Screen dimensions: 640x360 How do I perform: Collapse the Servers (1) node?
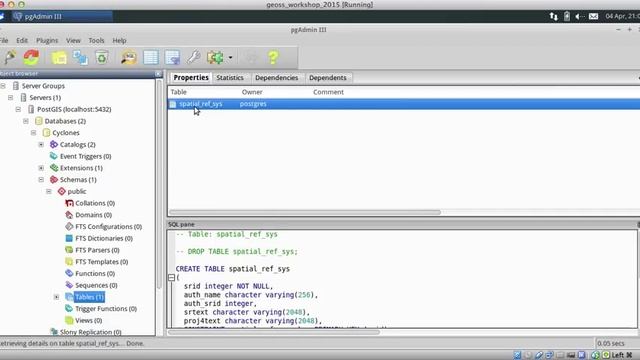pyautogui.click(x=11, y=98)
